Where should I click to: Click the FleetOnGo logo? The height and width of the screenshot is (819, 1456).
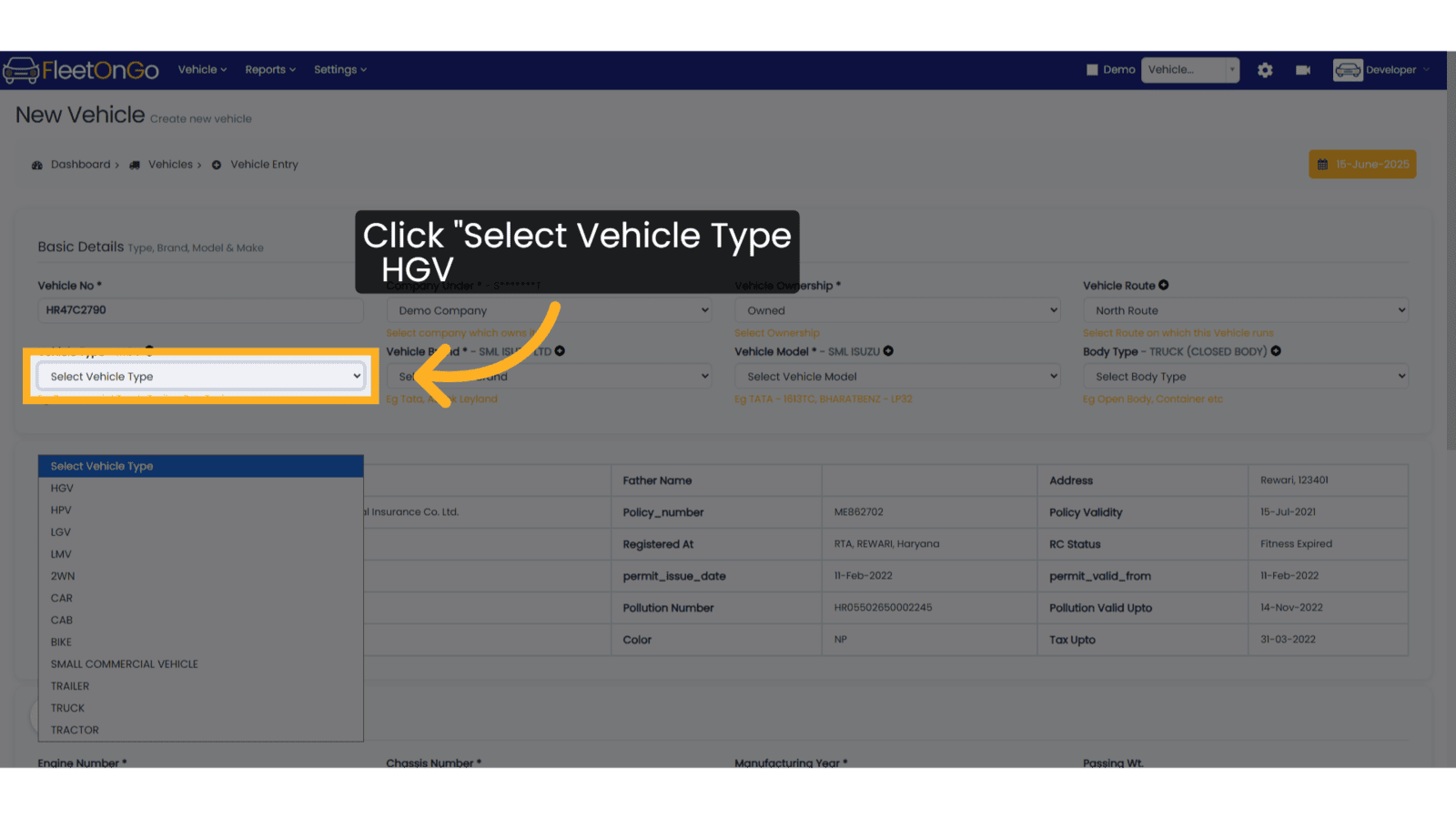(81, 70)
